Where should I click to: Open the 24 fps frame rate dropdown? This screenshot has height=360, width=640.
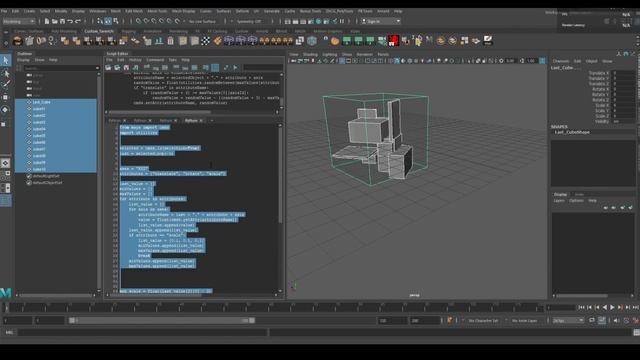(568, 321)
